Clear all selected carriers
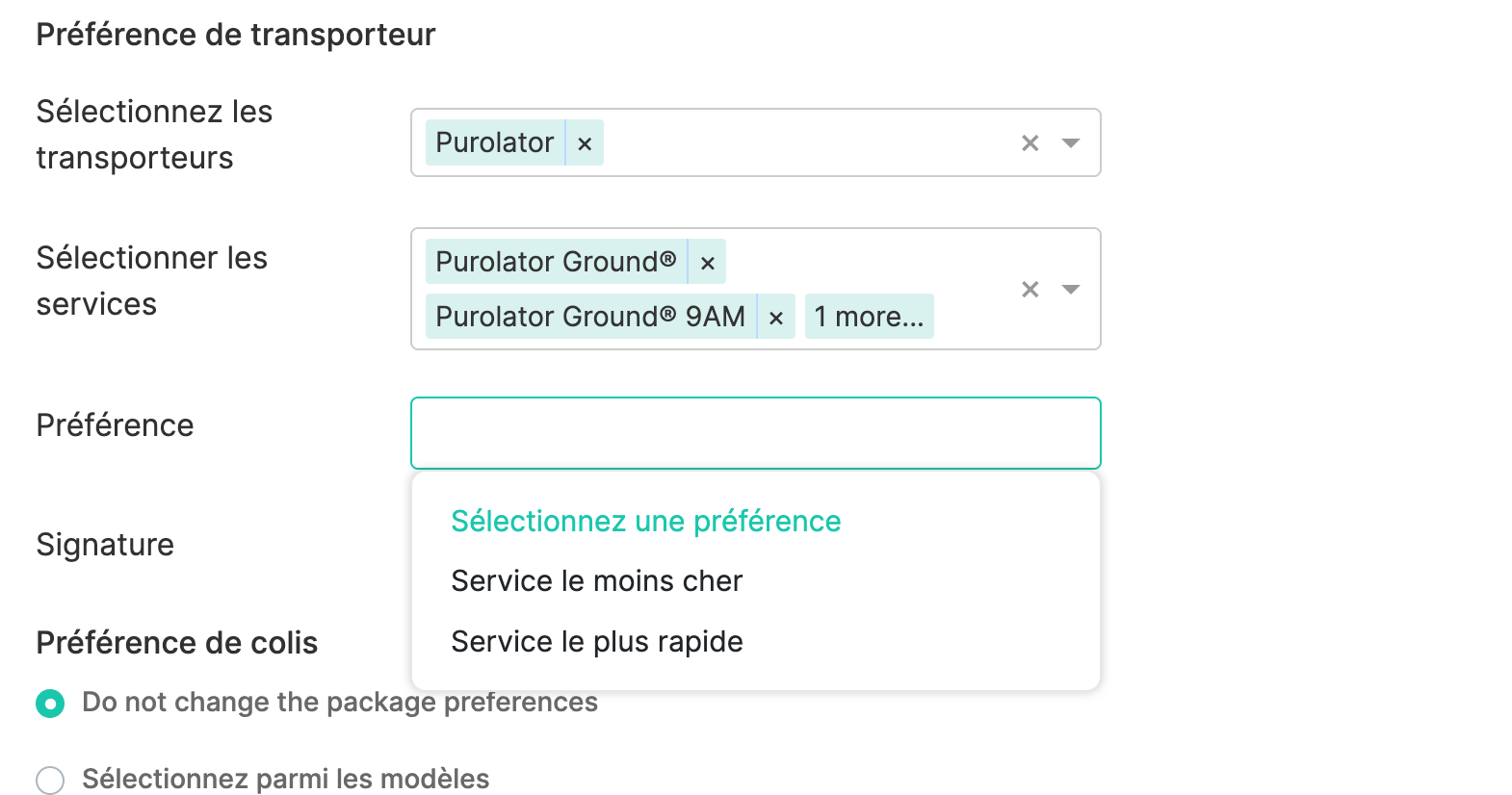This screenshot has width=1512, height=795. [1030, 143]
